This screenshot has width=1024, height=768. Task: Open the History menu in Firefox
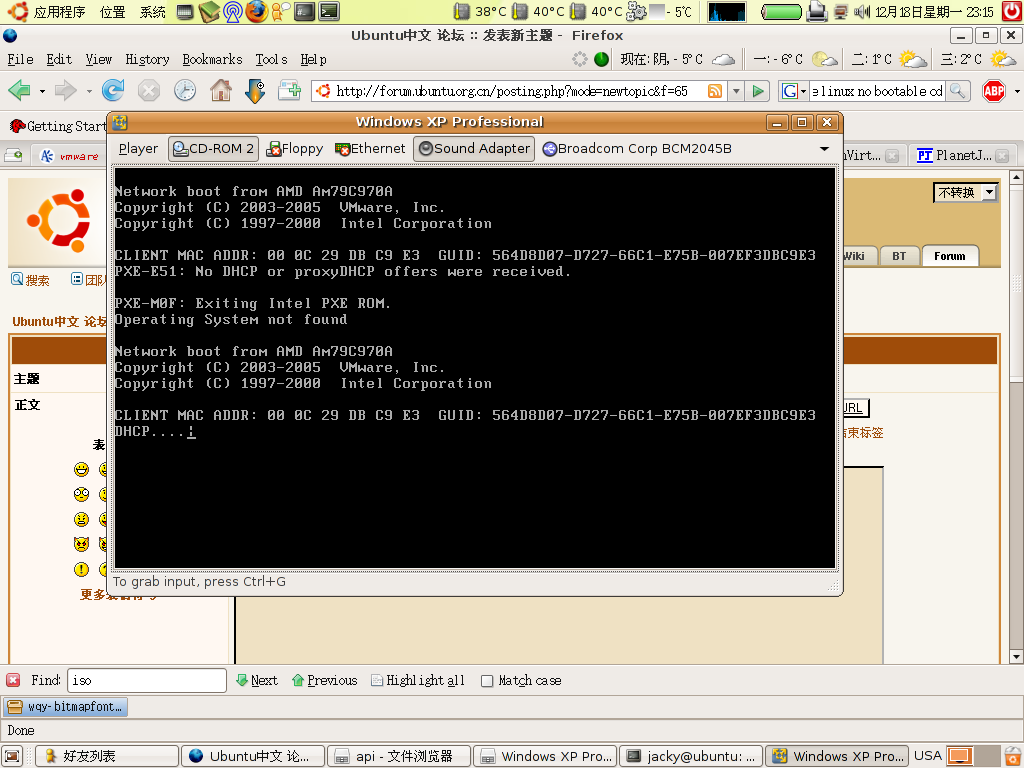click(x=147, y=59)
